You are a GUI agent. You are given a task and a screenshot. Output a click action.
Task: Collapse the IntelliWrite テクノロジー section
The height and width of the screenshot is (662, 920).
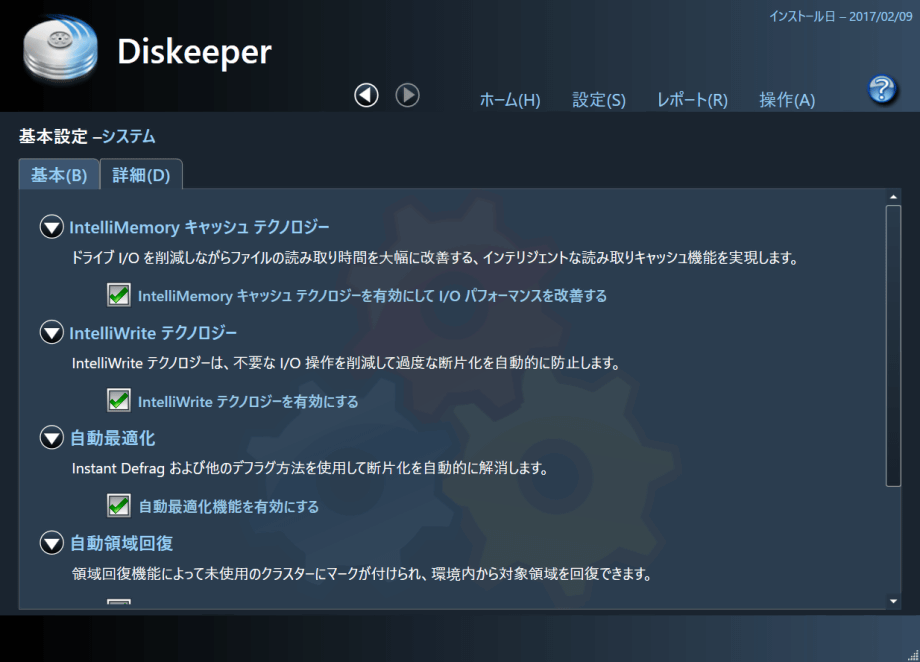coord(52,332)
